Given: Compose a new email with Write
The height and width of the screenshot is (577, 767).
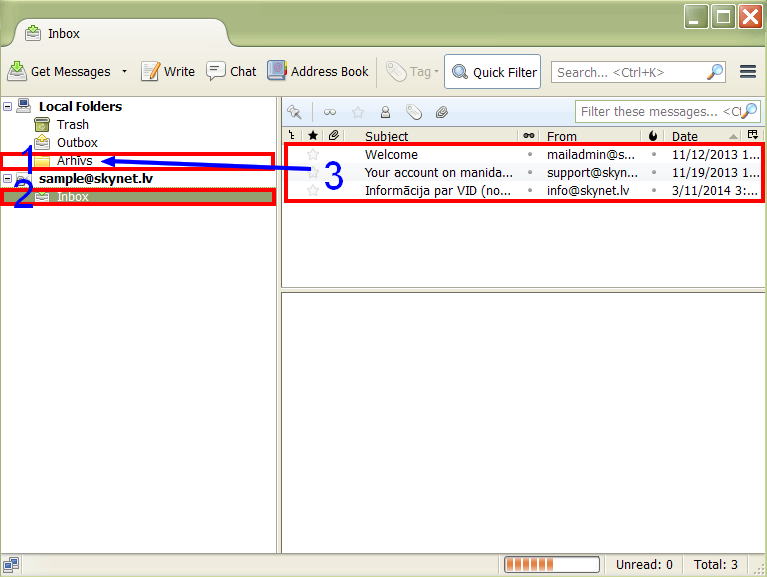Looking at the screenshot, I should click(168, 72).
